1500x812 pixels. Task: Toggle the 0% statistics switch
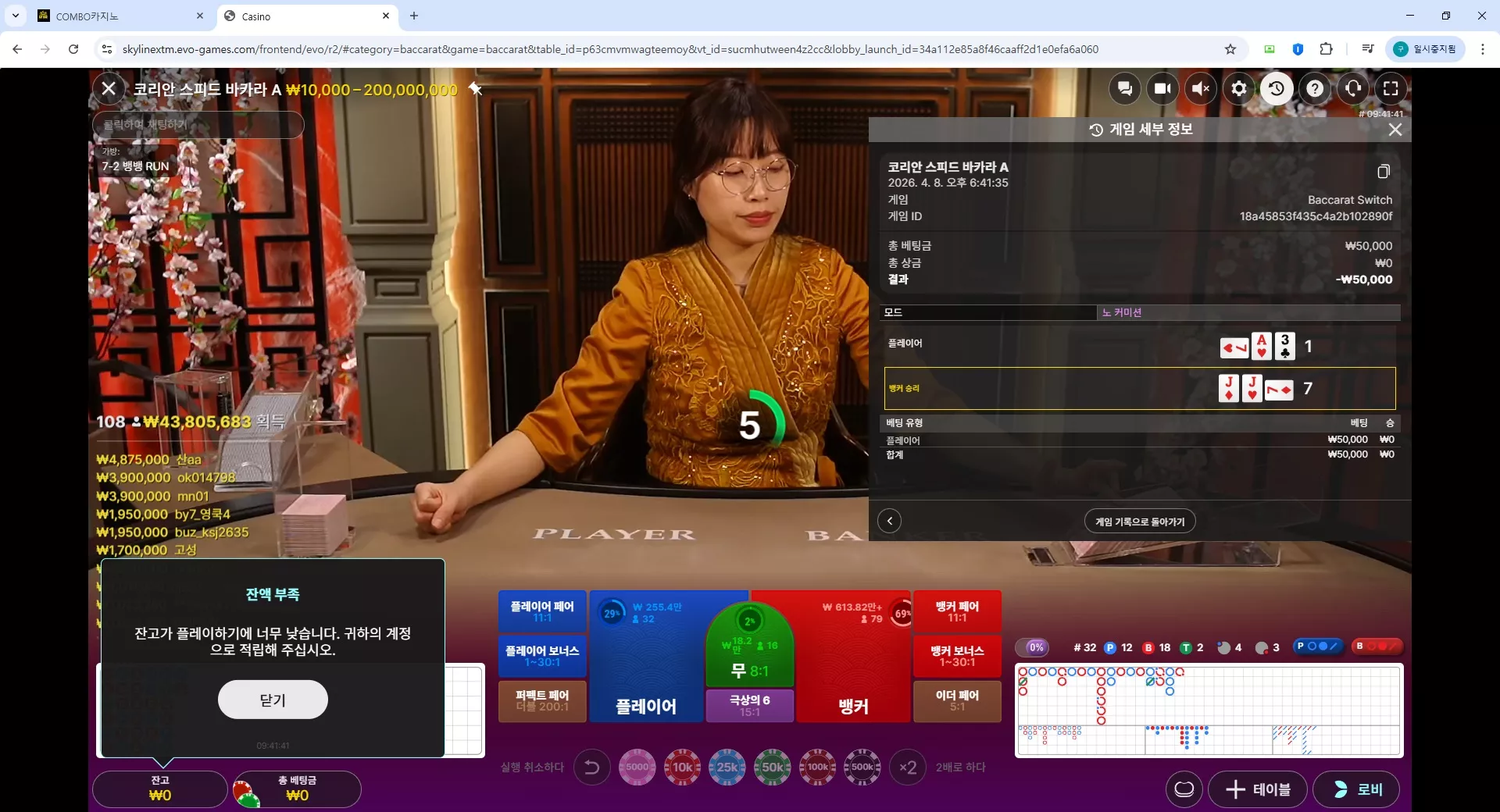(1032, 647)
